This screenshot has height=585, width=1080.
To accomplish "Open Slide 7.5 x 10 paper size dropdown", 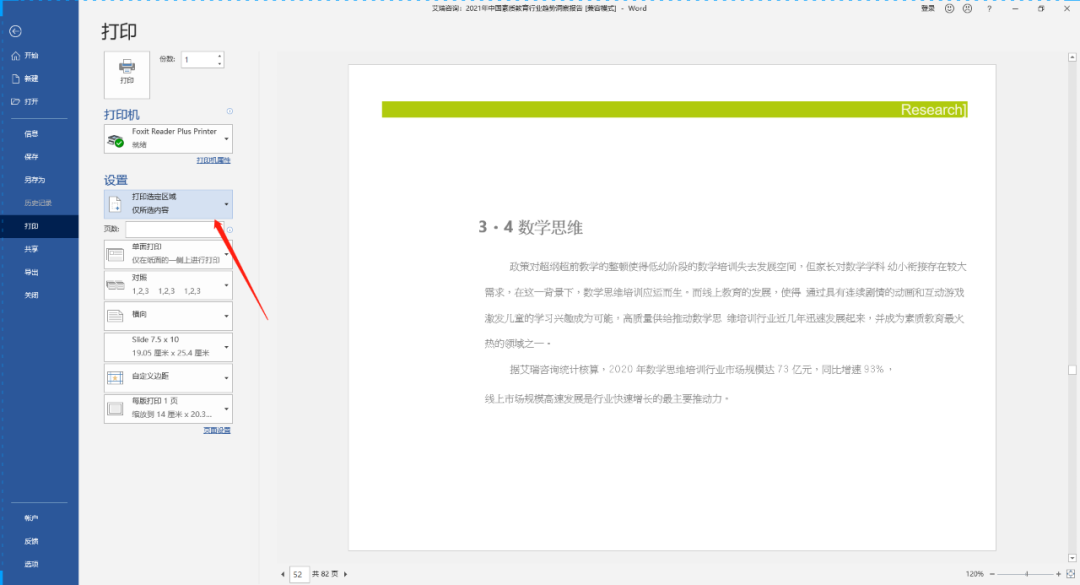I will tap(168, 347).
